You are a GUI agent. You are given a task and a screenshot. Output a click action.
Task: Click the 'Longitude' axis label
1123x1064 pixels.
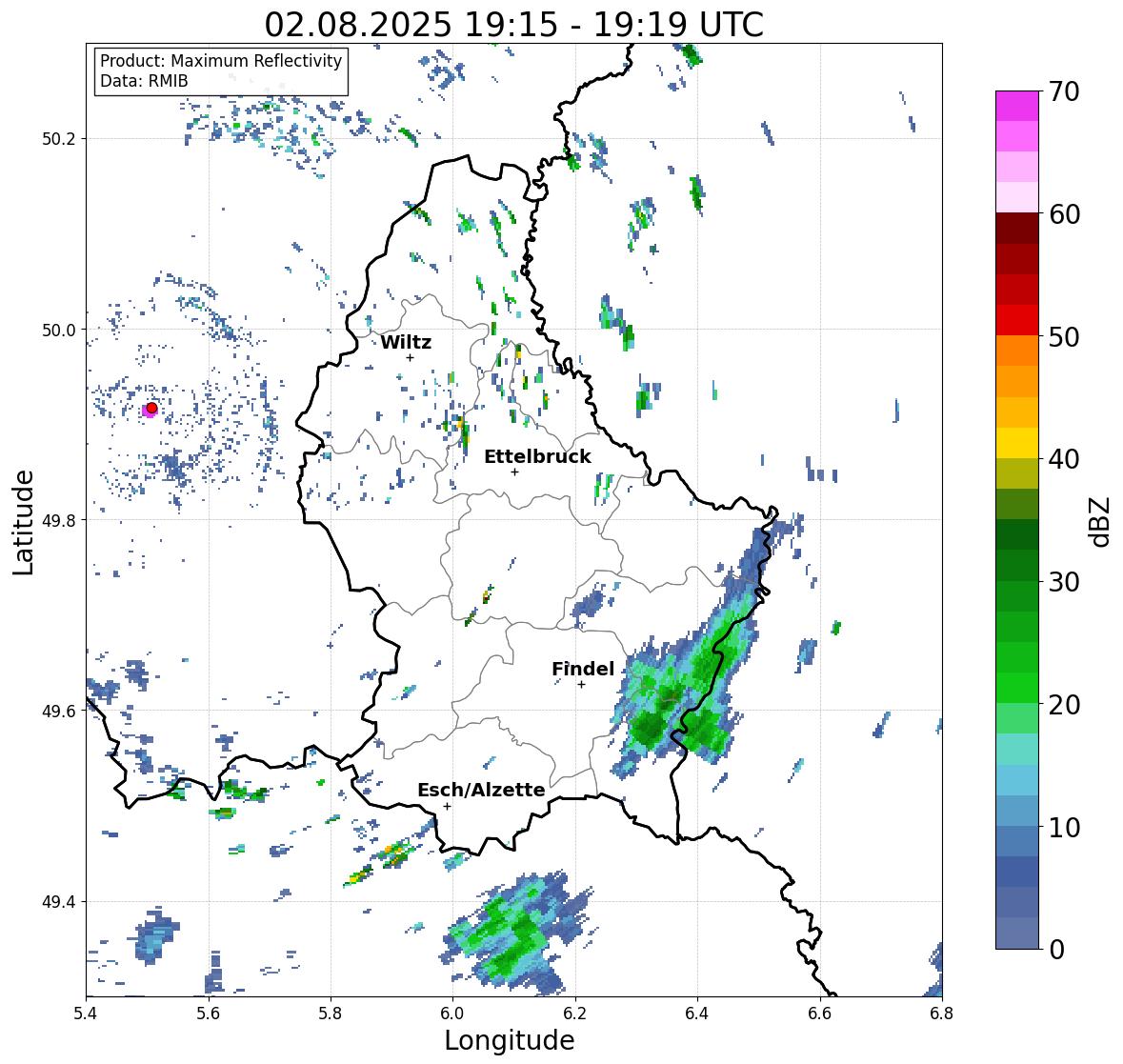[510, 1040]
